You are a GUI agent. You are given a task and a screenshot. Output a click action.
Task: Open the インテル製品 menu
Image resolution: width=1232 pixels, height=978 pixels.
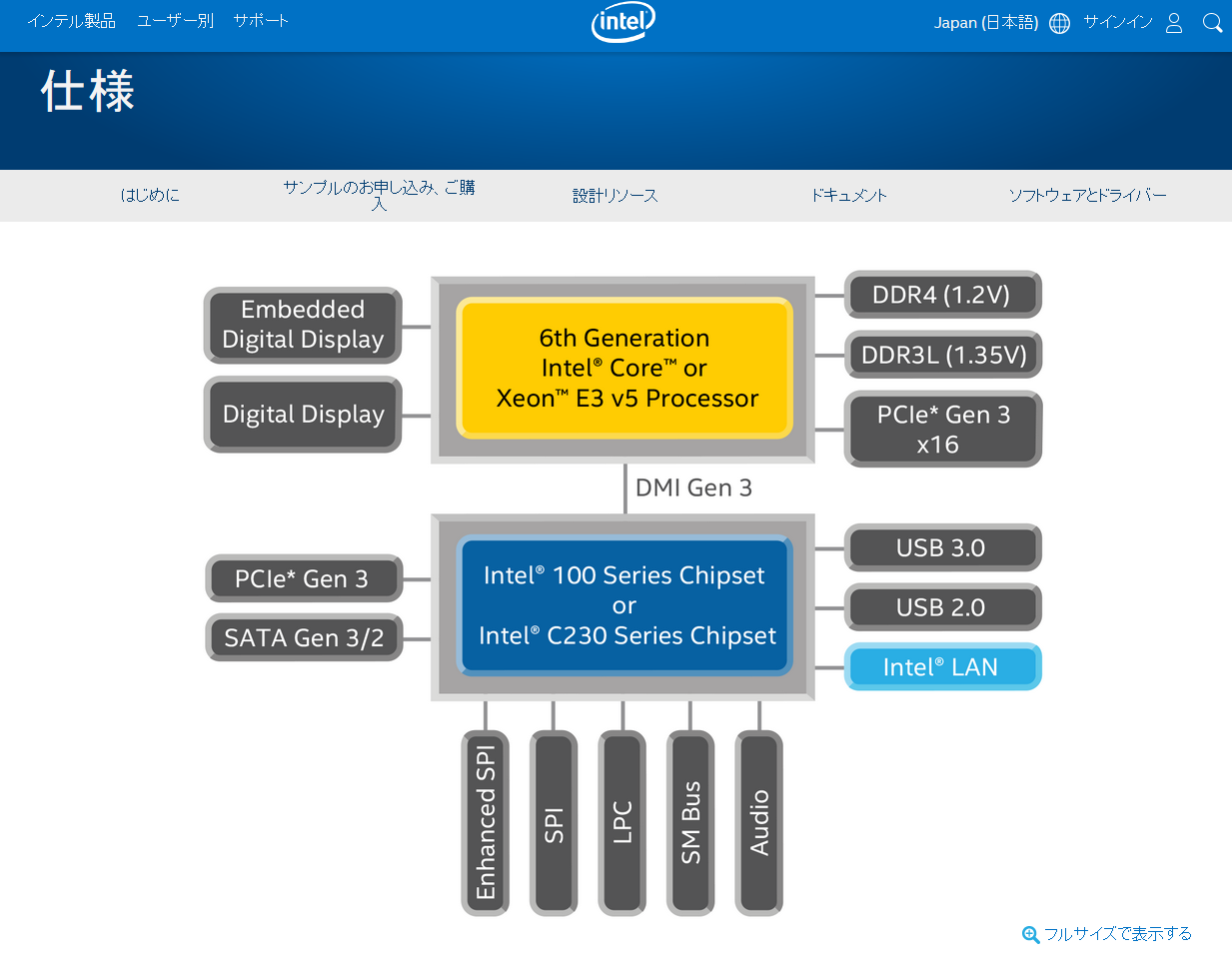pyautogui.click(x=71, y=21)
